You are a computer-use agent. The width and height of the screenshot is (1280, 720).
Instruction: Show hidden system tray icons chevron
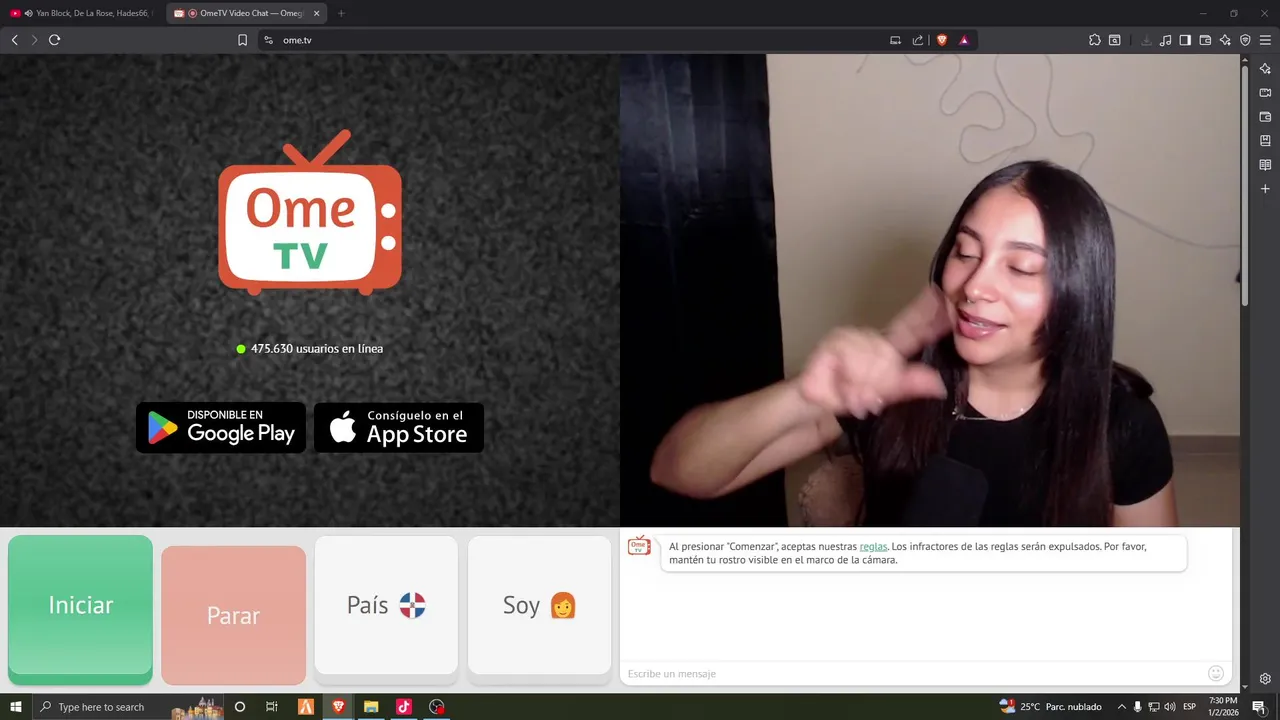coord(1121,707)
